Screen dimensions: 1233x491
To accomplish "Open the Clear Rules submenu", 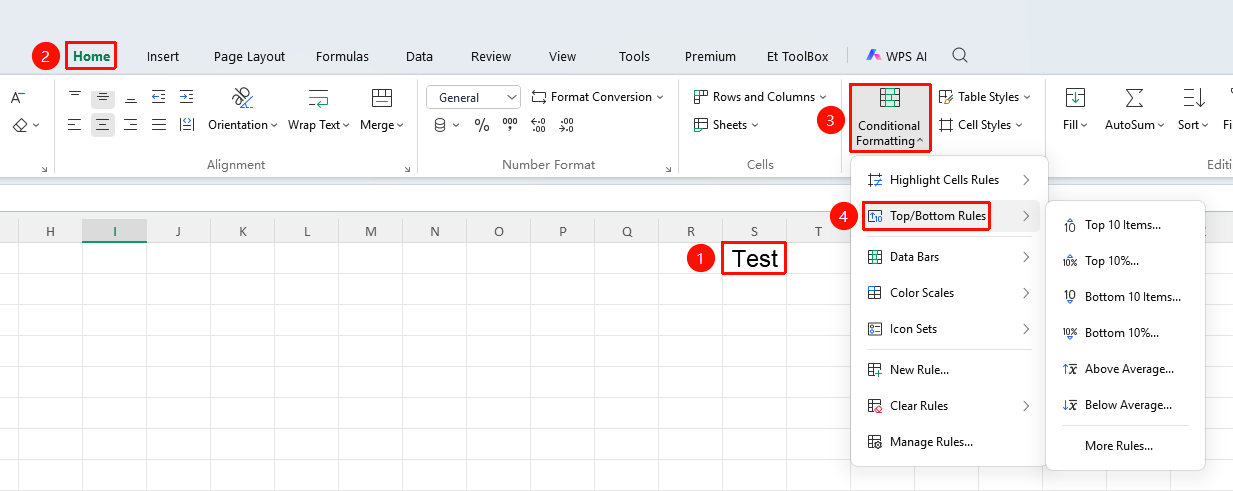I will click(x=946, y=406).
